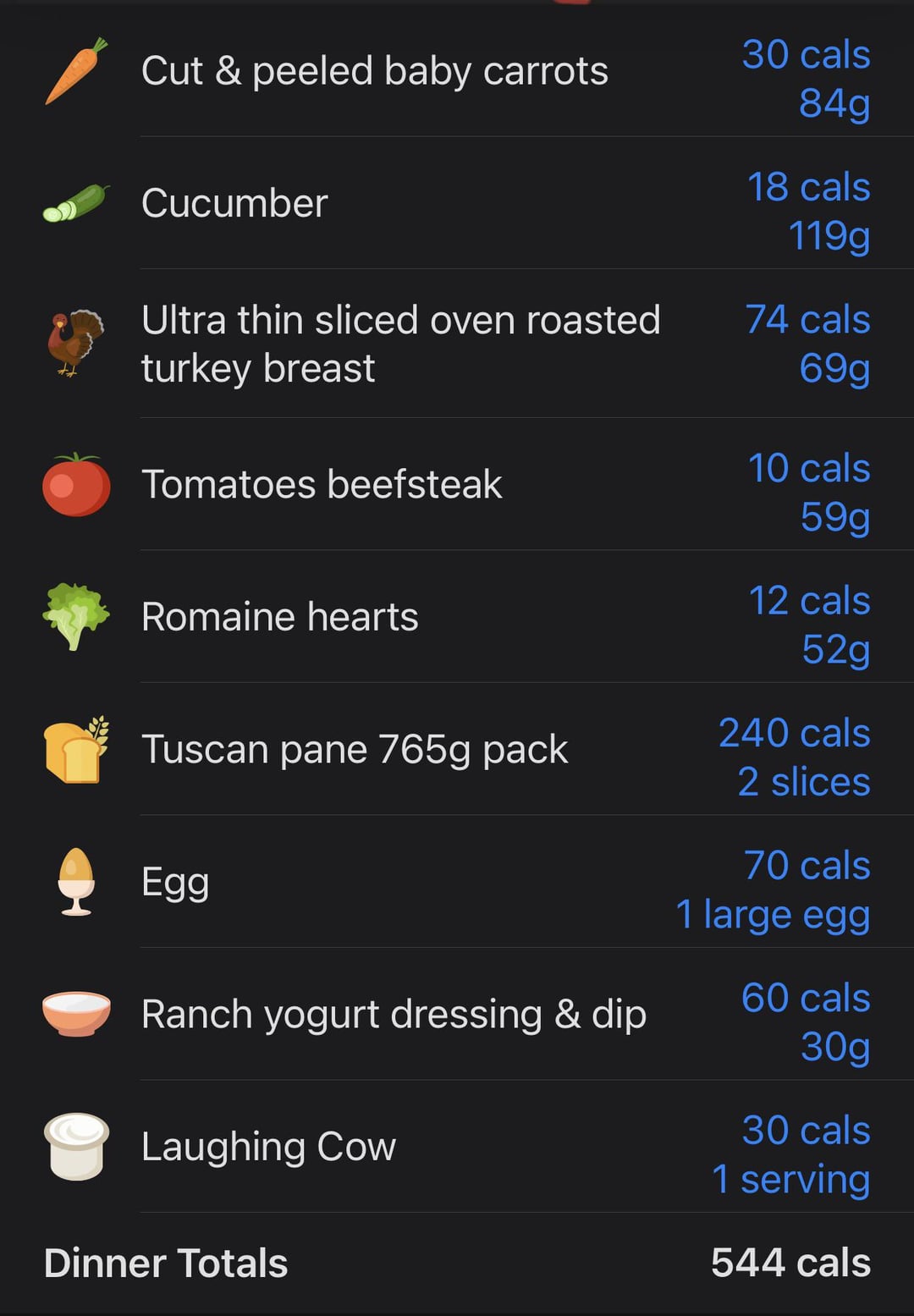This screenshot has height=1316, width=914.
Task: Tap the bowl icon for Ranch dressing
Action: click(76, 1014)
